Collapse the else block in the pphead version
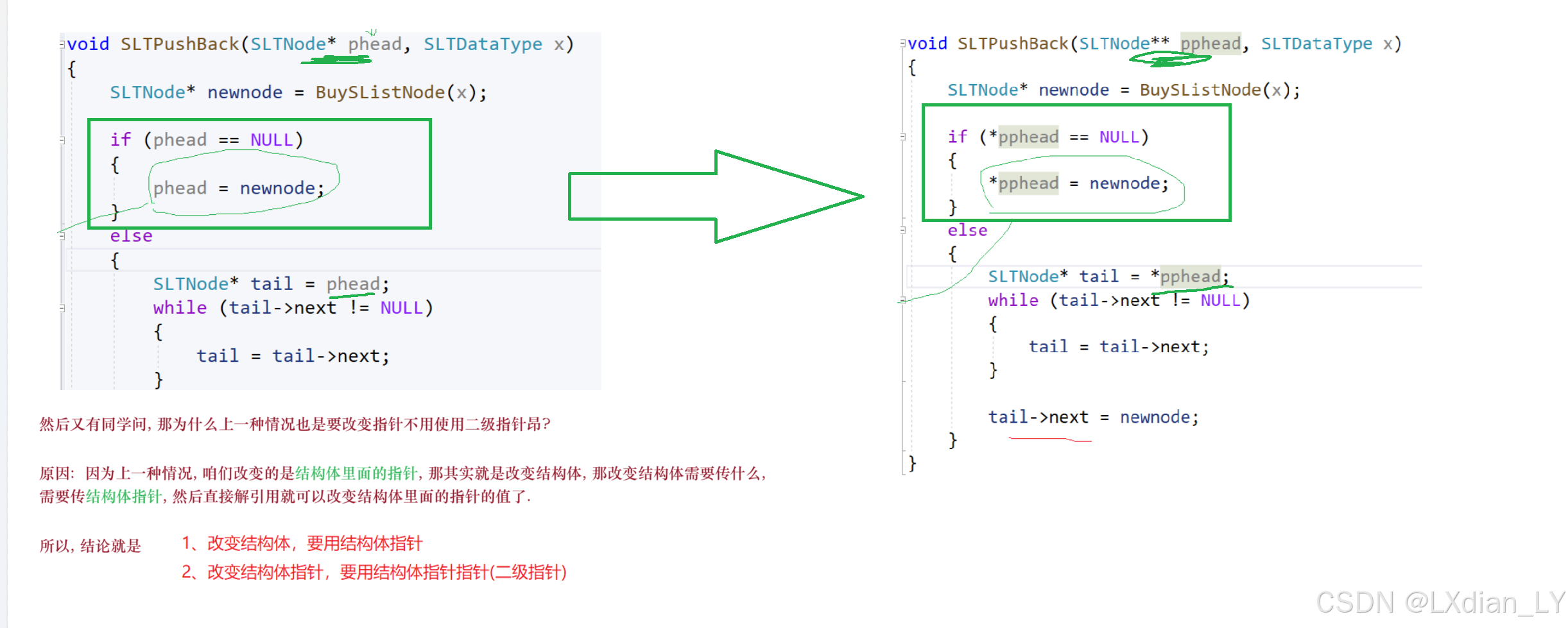This screenshot has width=1568, height=628. click(x=903, y=230)
